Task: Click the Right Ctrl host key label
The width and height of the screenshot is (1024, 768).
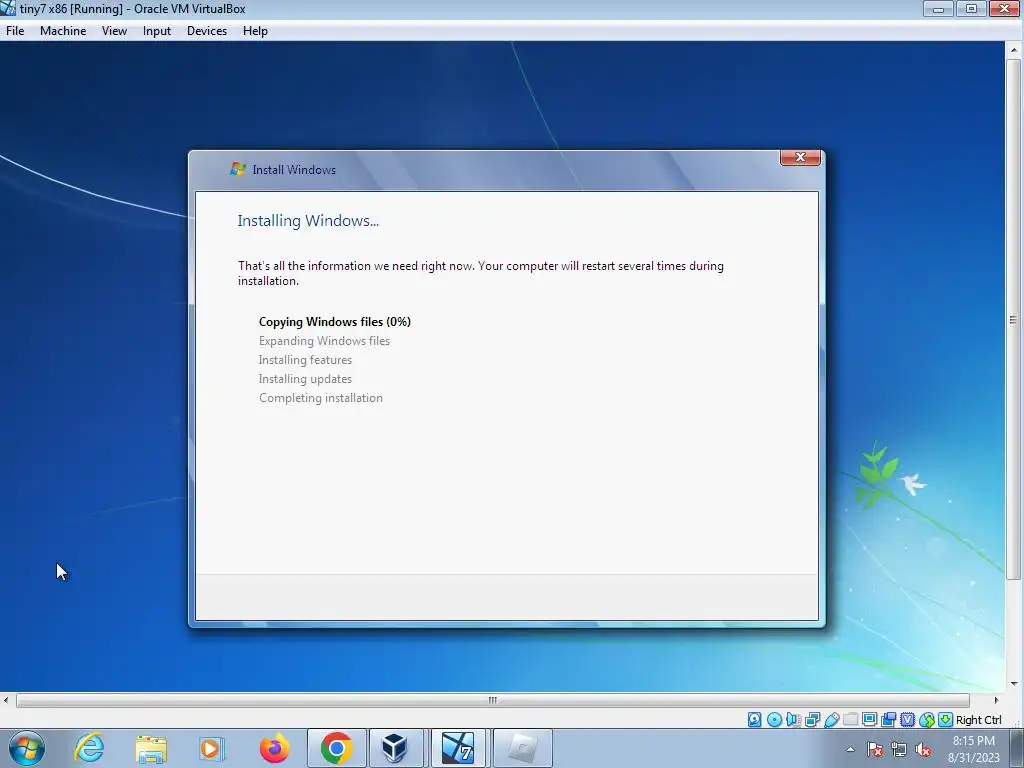Action: tap(978, 720)
